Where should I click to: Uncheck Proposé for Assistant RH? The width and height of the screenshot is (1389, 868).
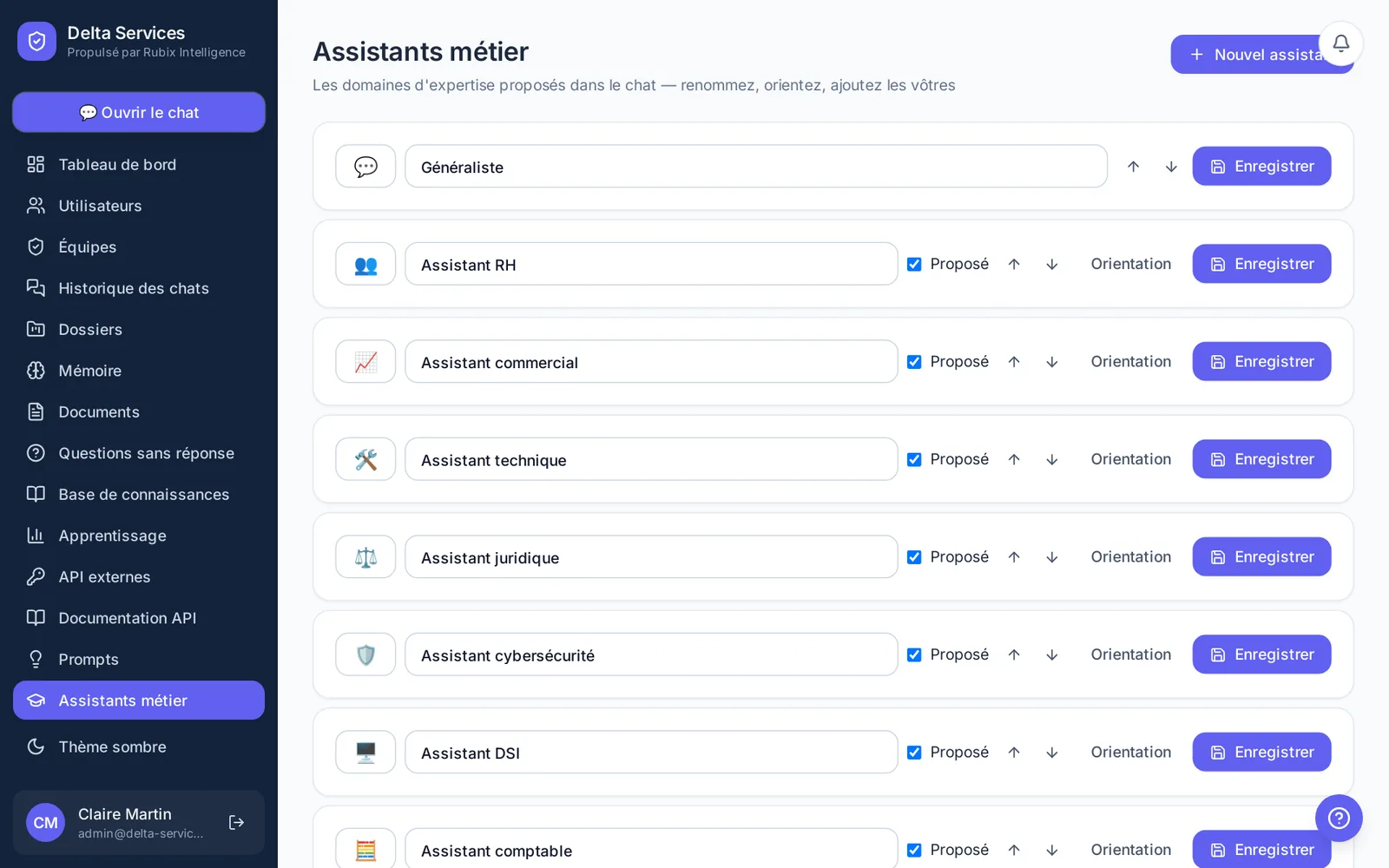[914, 264]
